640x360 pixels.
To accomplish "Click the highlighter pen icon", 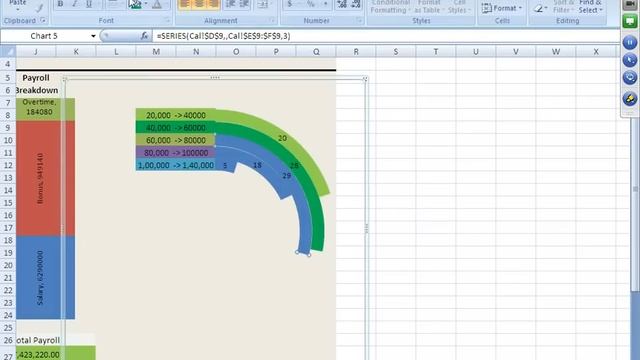I will click(630, 98).
